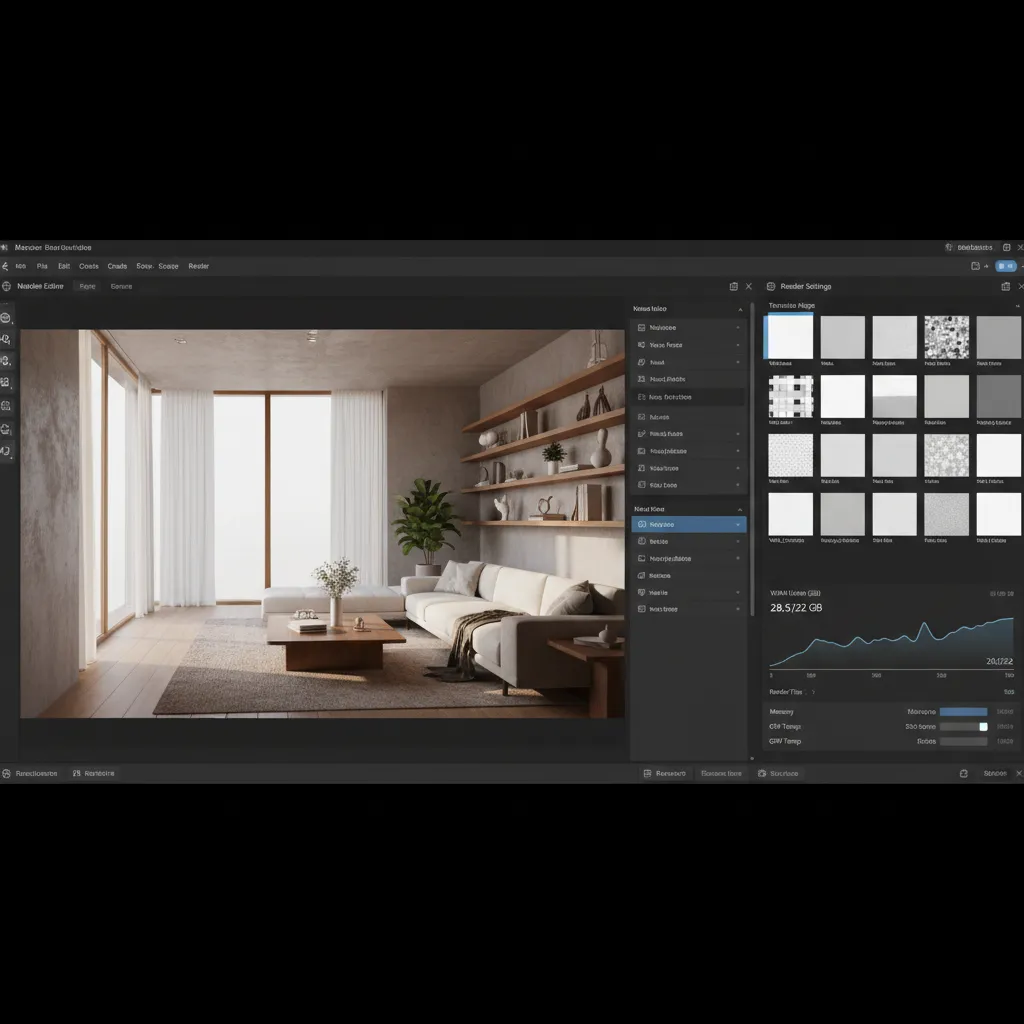Expand the chevron on the highlighted blue item
The width and height of the screenshot is (1024, 1024).
(740, 524)
